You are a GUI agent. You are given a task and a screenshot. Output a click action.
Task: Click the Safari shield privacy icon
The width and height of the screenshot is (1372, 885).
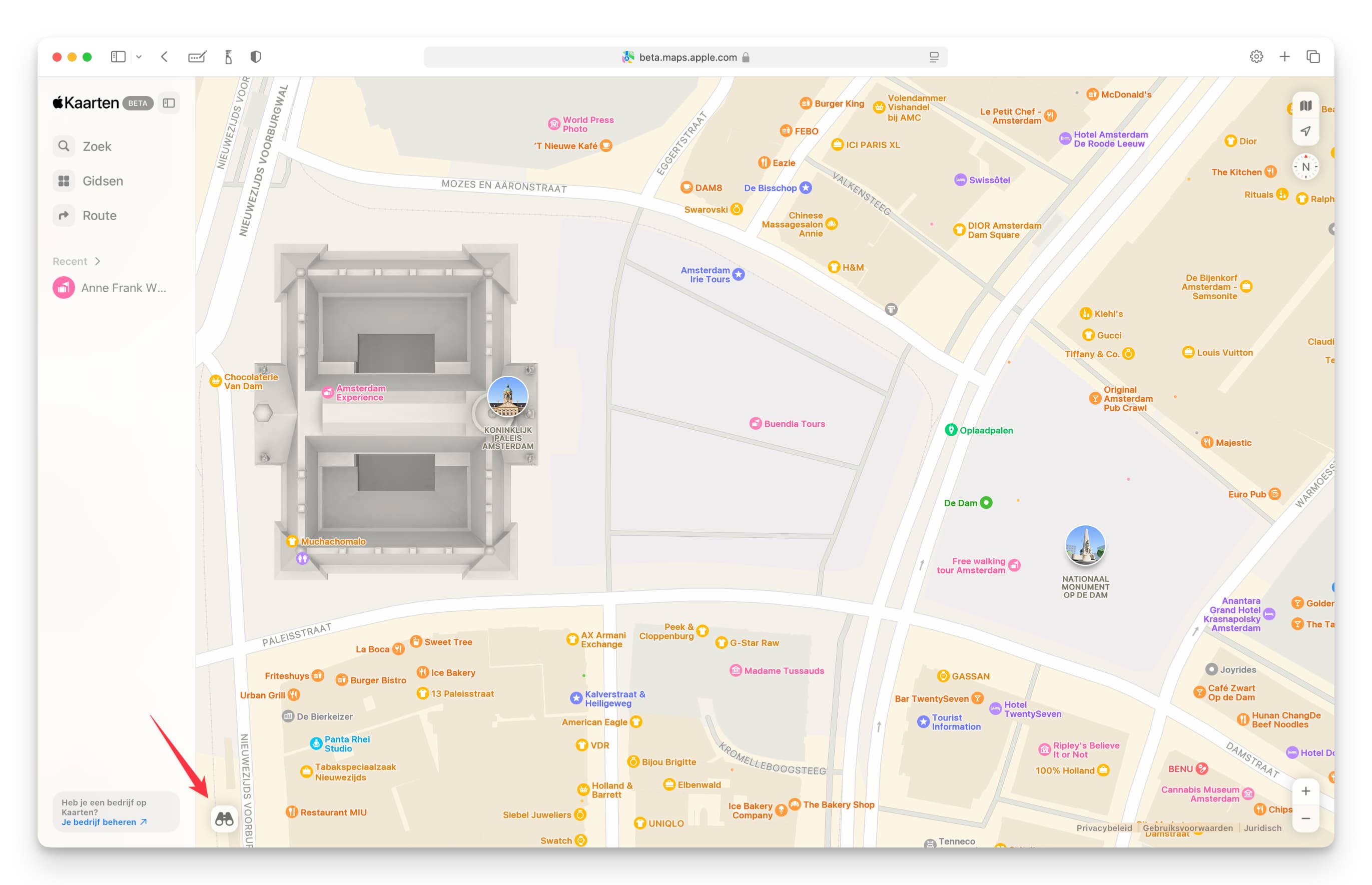(256, 57)
